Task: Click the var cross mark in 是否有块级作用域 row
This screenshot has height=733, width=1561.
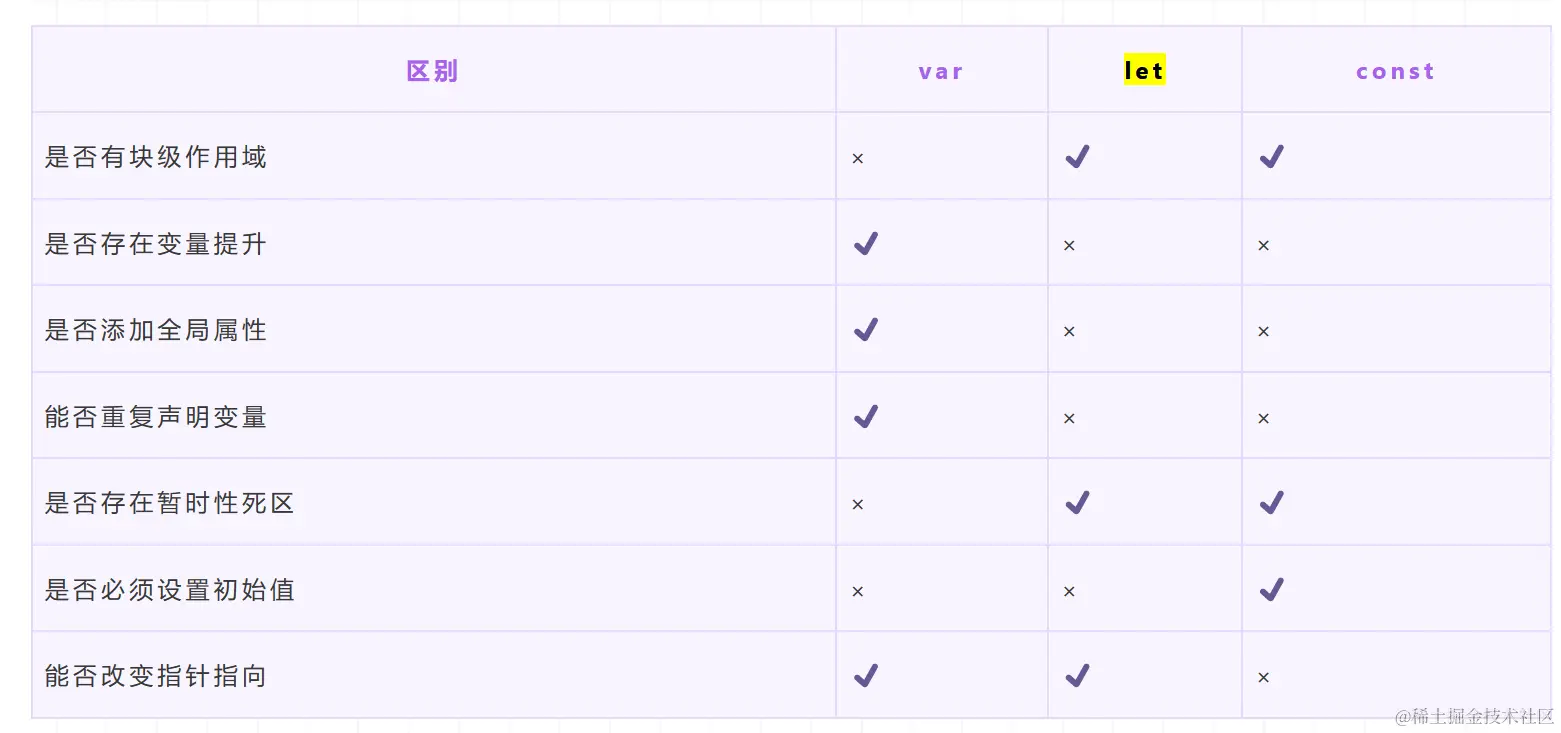Action: [x=857, y=159]
